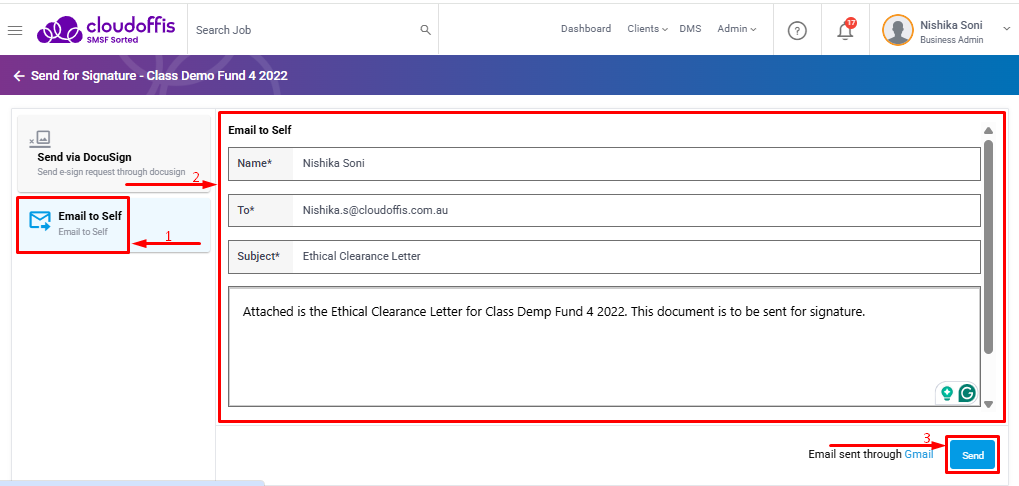Screen dimensions: 1019x486
Task: Click into the Subject input field
Action: tap(636, 256)
